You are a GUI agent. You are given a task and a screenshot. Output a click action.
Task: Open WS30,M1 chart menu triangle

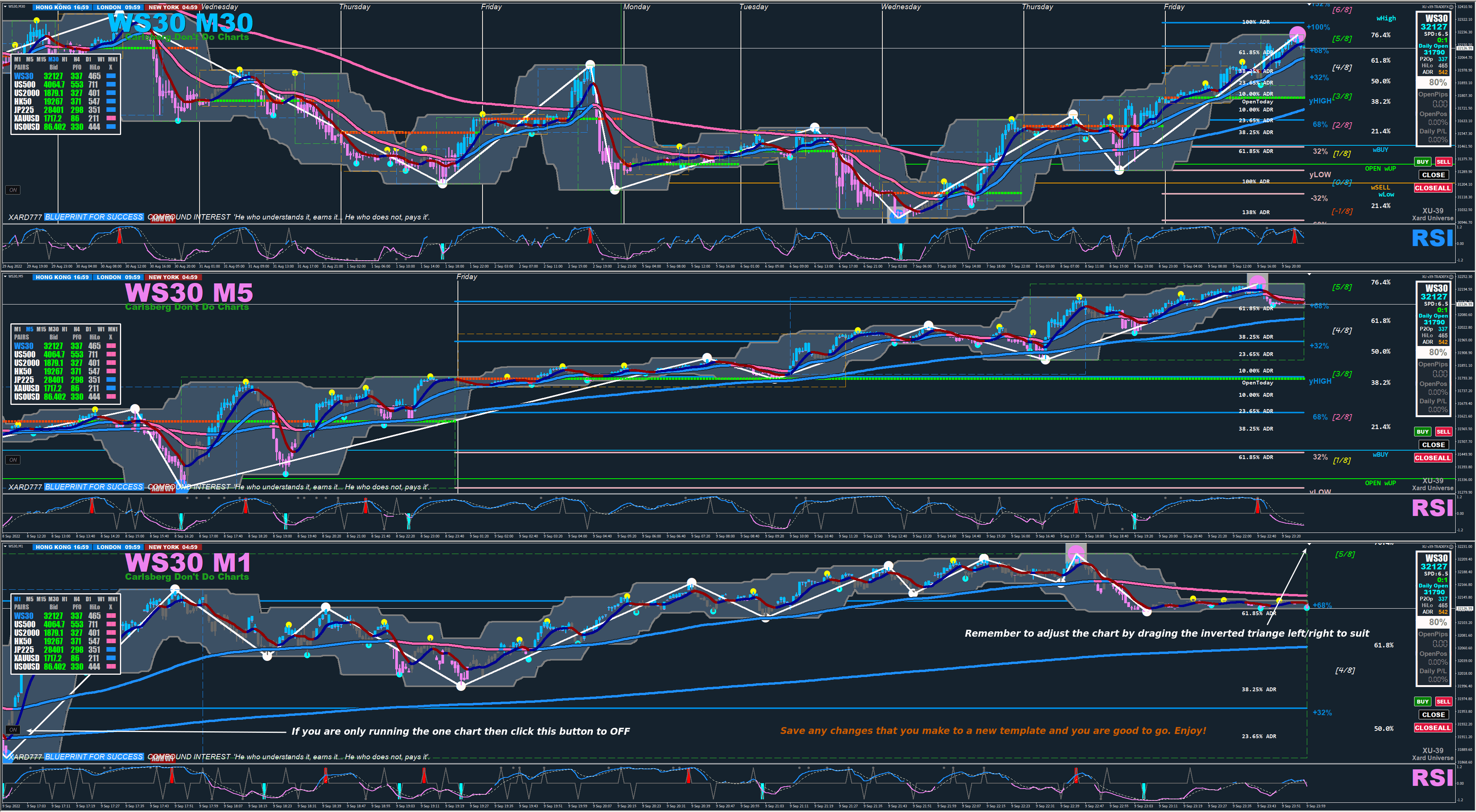pyautogui.click(x=5, y=546)
